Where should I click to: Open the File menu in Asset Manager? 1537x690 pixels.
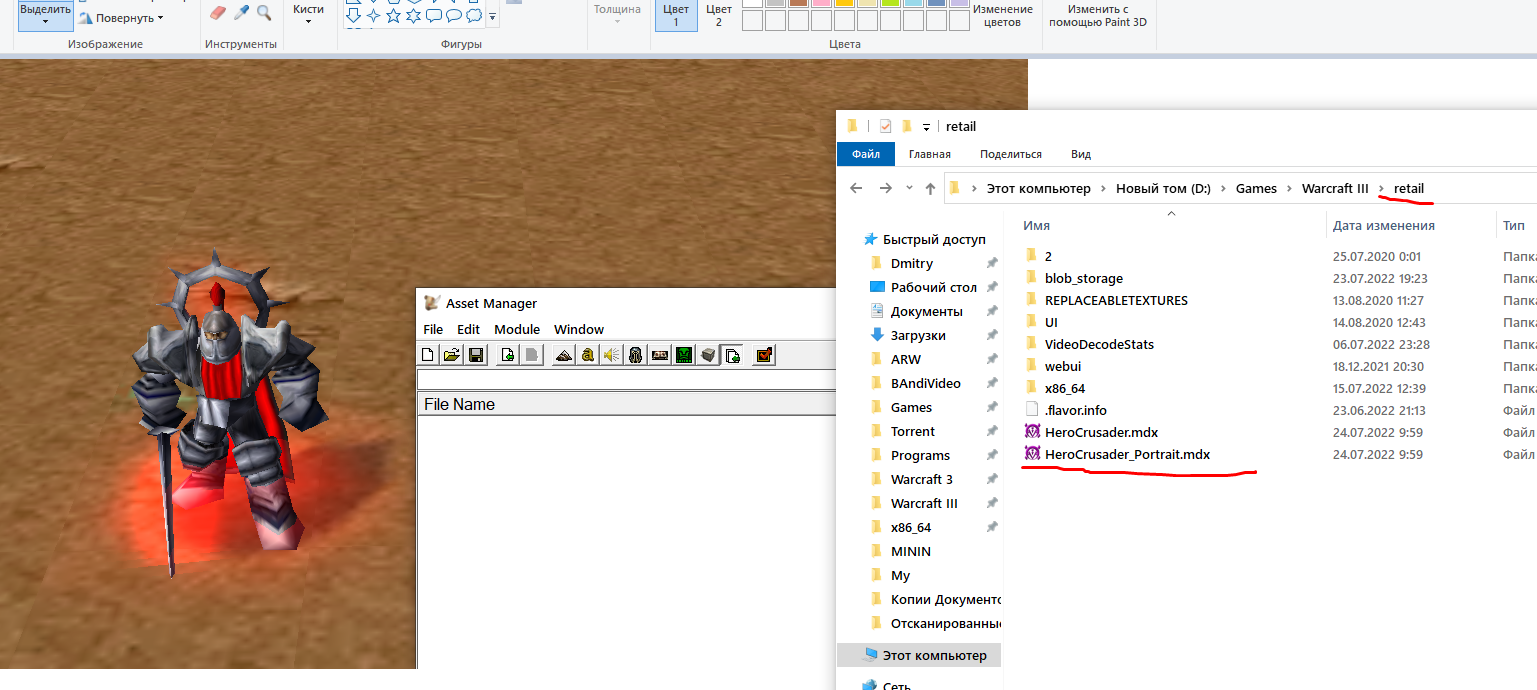[433, 329]
